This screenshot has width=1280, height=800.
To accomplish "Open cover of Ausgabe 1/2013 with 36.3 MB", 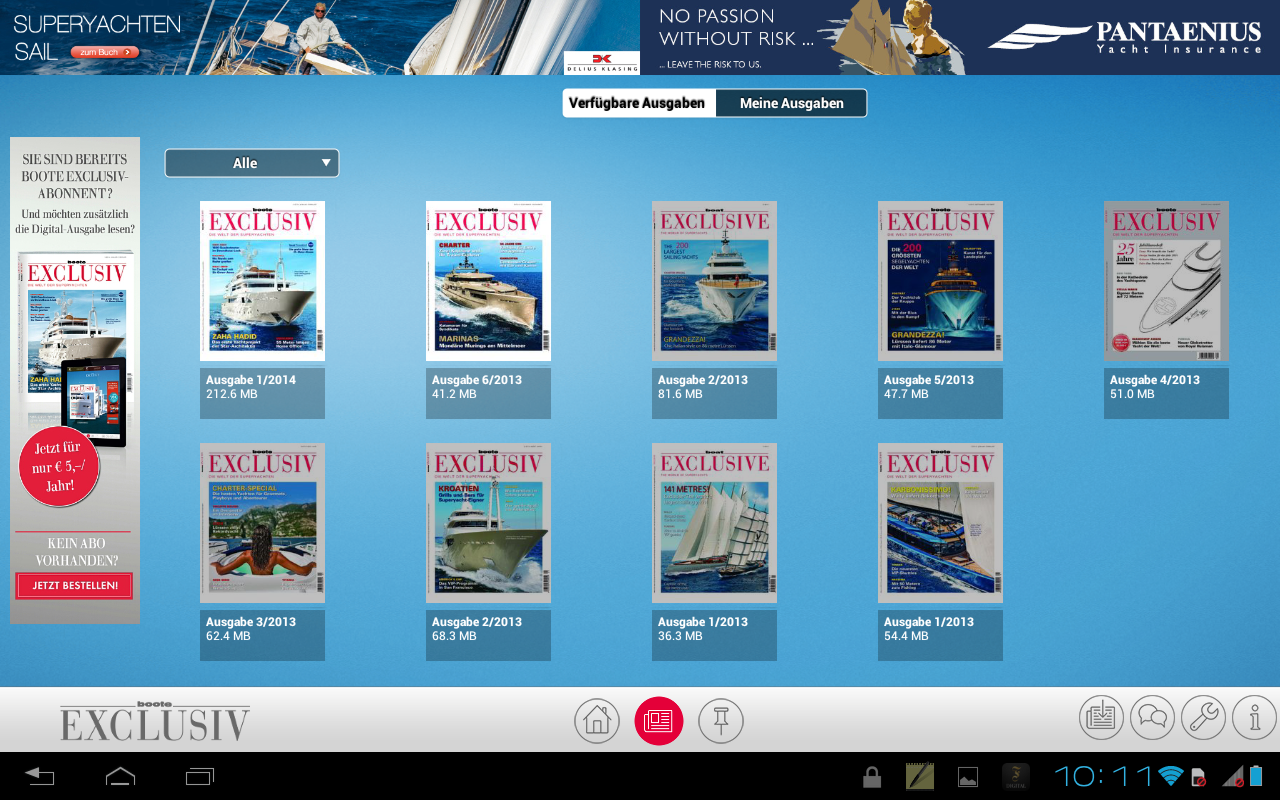I will pos(714,523).
